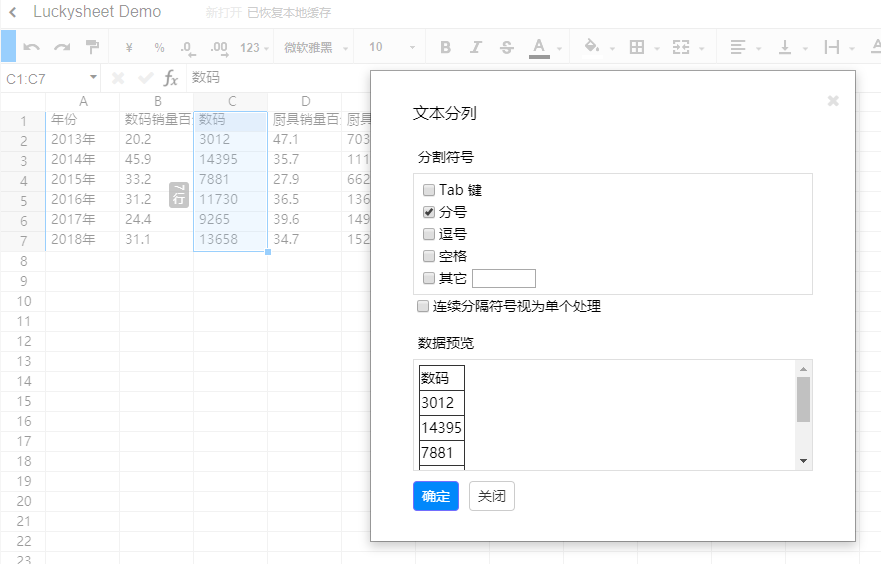This screenshot has width=881, height=564.
Task: Click 7881 in the data preview
Action: [x=442, y=453]
